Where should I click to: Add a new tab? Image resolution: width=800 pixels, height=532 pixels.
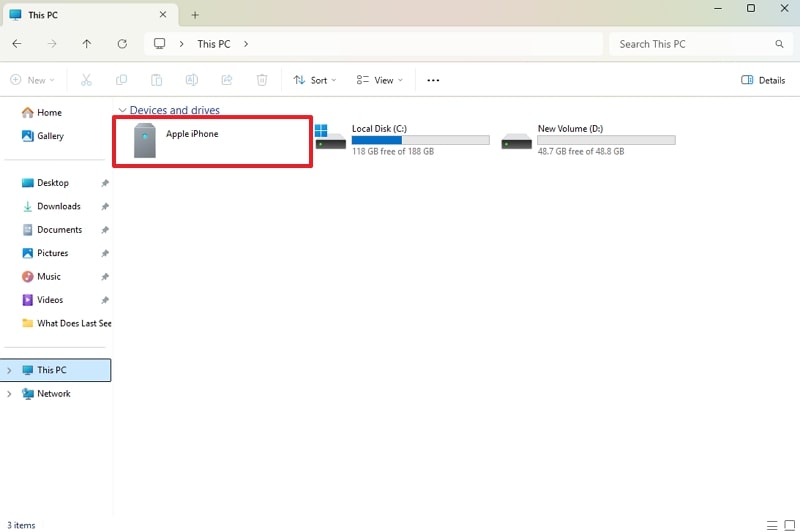(x=195, y=15)
